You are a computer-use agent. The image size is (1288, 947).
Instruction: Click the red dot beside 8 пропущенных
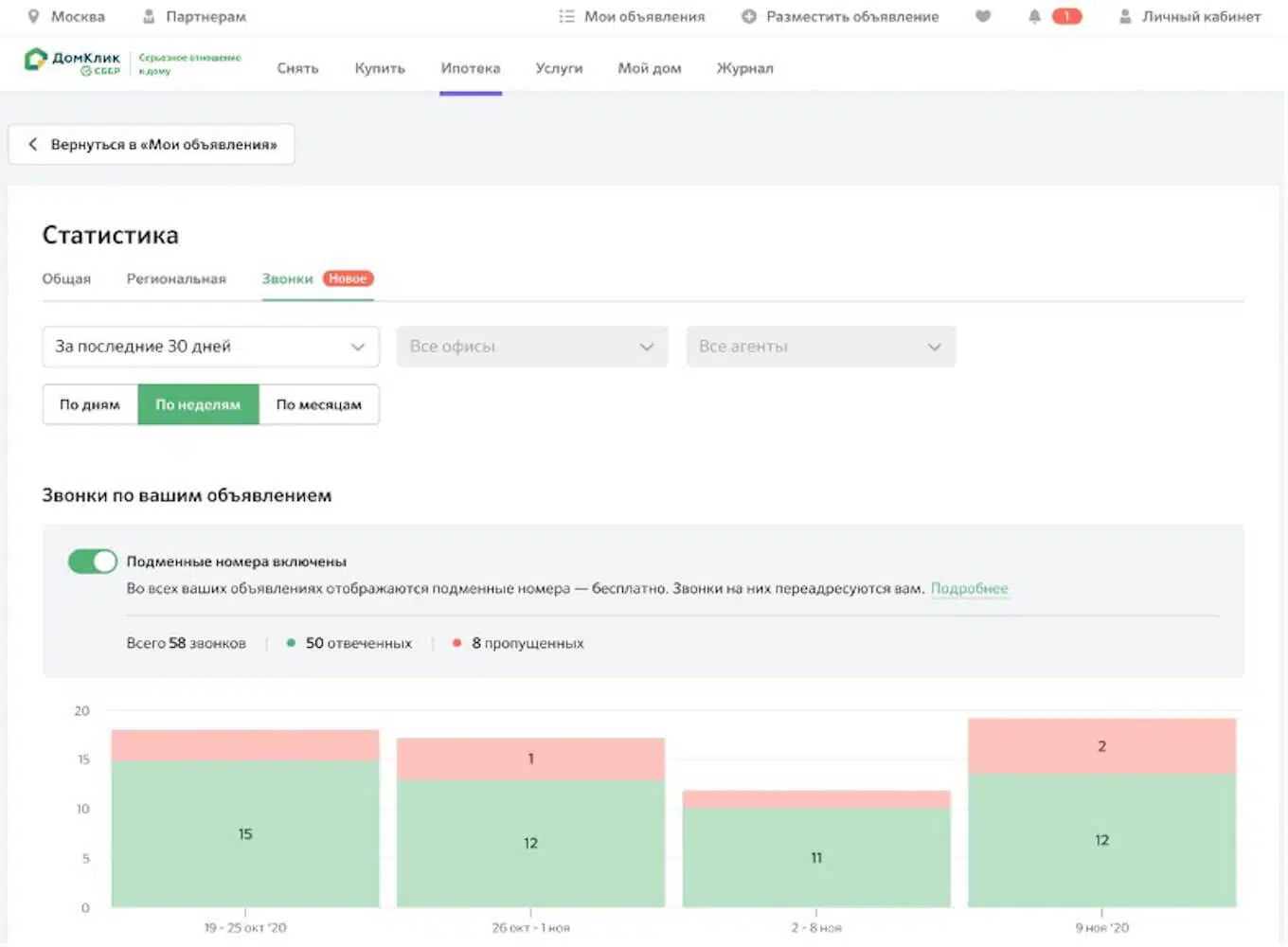click(x=456, y=643)
